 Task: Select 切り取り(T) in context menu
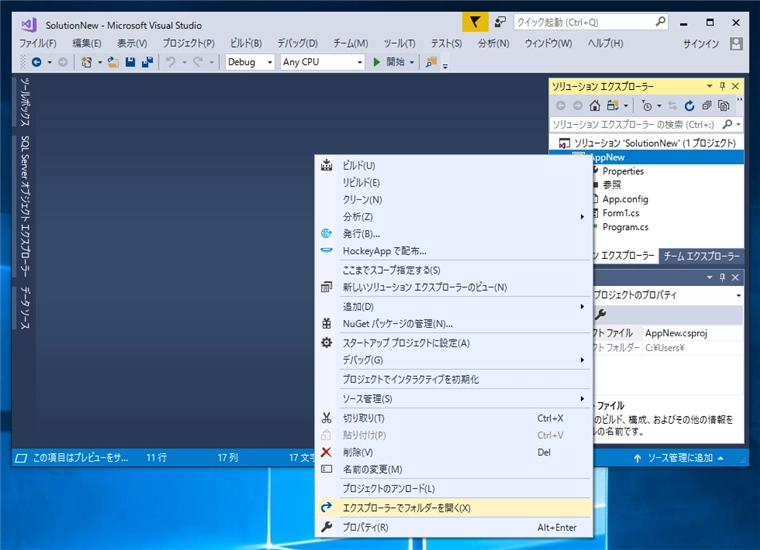click(454, 418)
